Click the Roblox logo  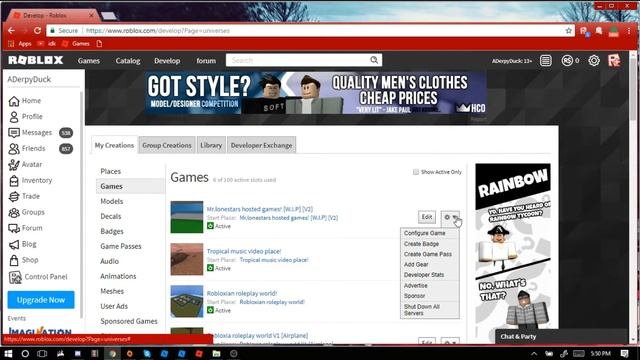[36, 60]
